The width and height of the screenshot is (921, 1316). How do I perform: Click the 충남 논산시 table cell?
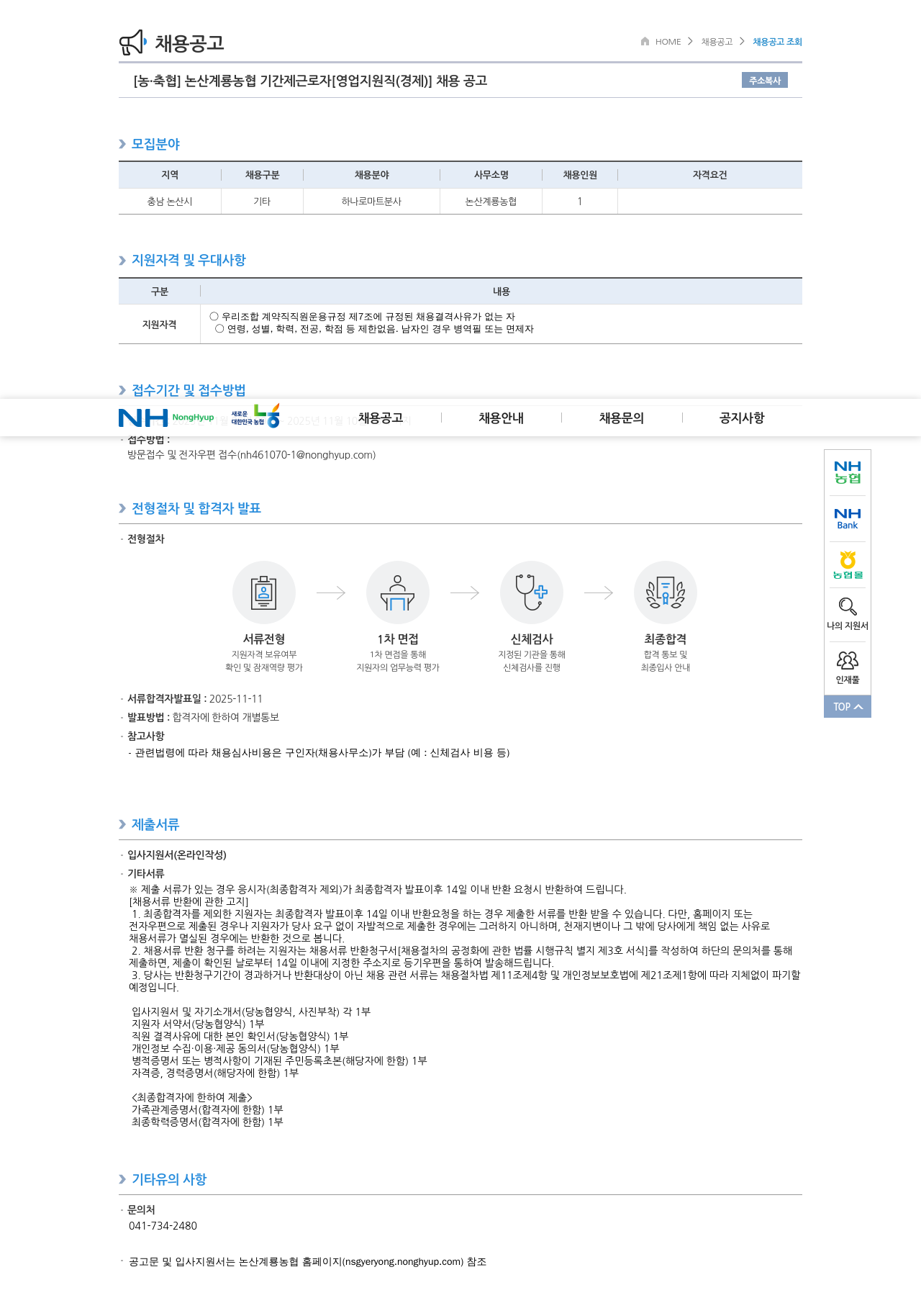coord(170,202)
